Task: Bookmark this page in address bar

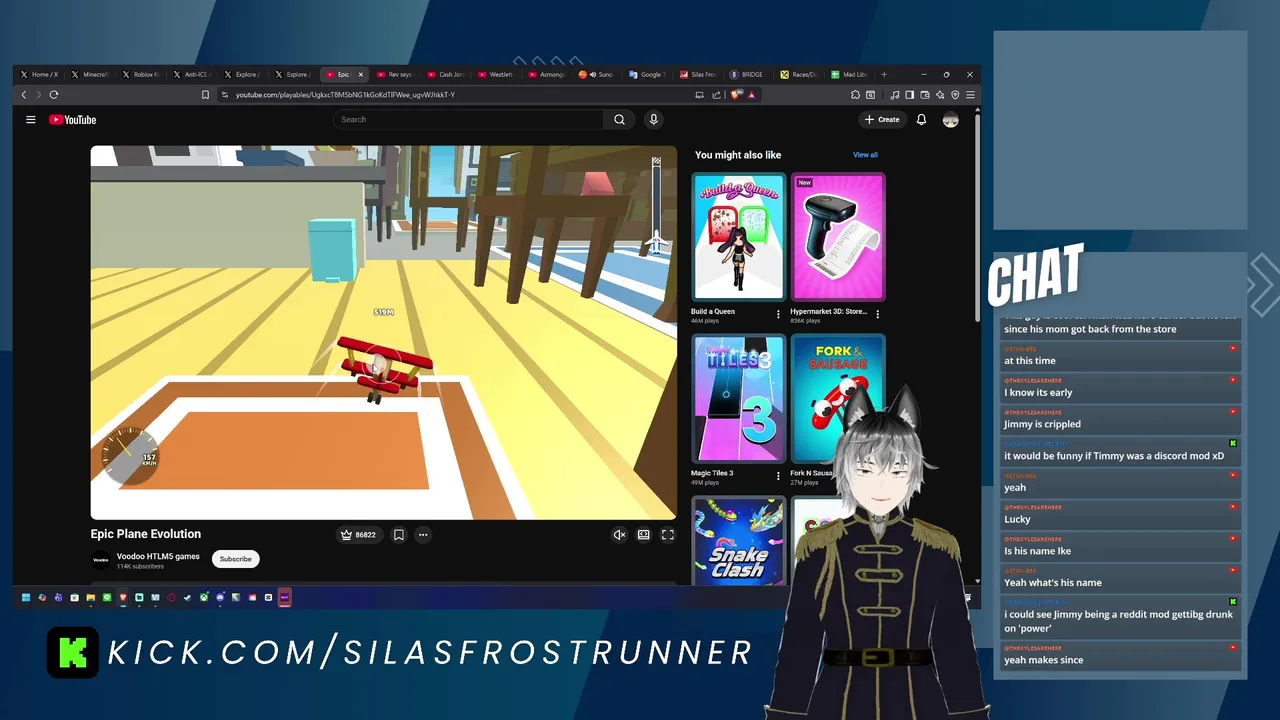Action: [x=205, y=95]
